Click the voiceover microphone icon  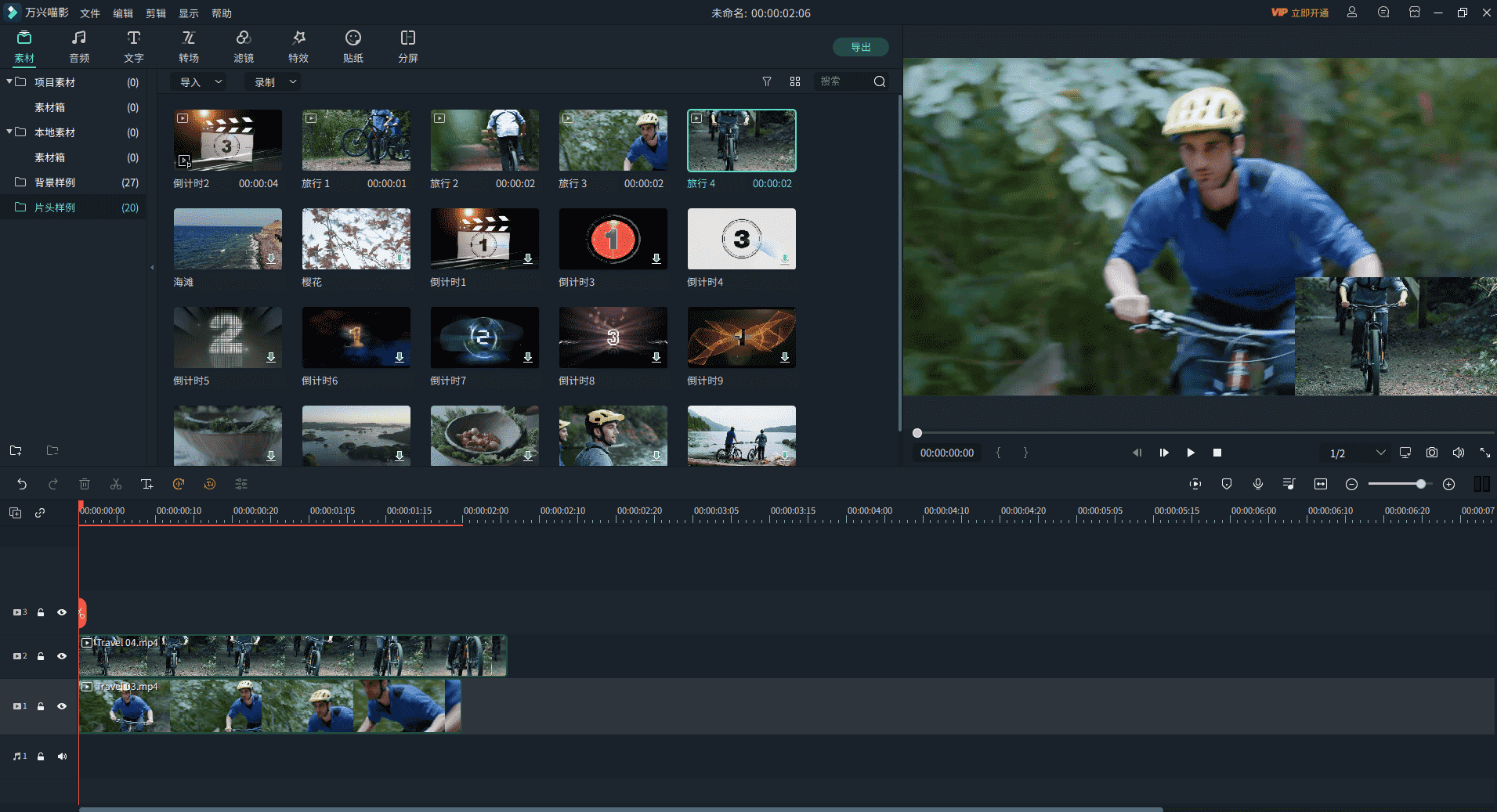pyautogui.click(x=1258, y=484)
